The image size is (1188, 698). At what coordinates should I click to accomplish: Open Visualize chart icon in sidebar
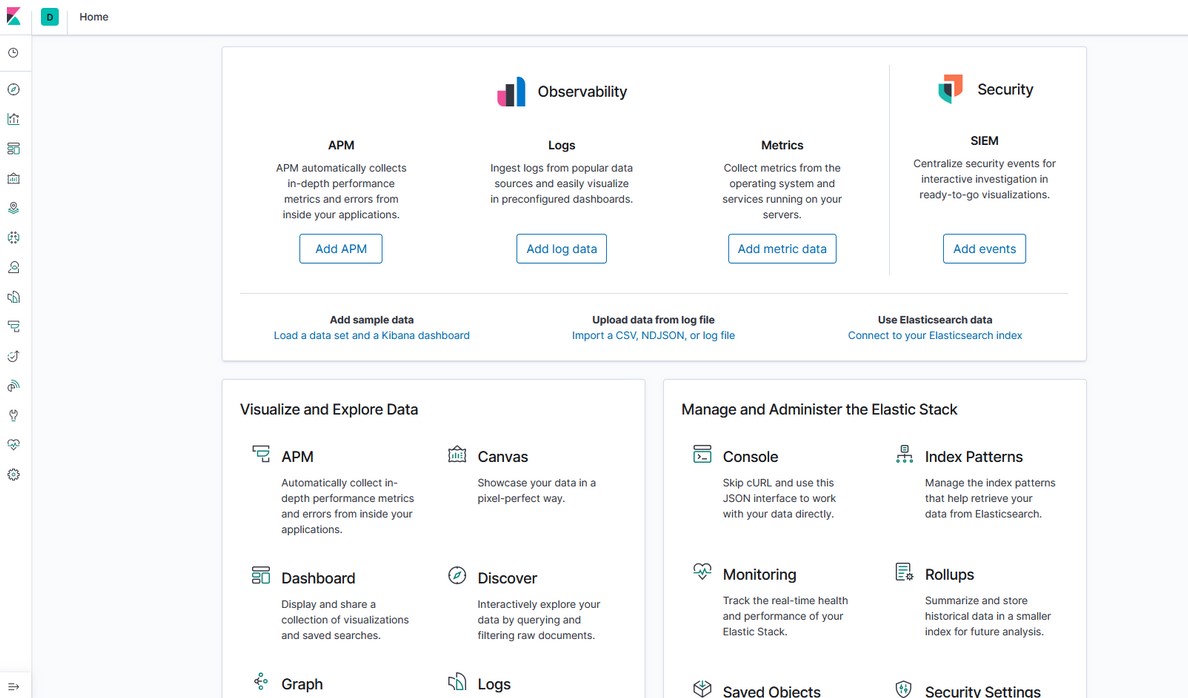click(14, 119)
